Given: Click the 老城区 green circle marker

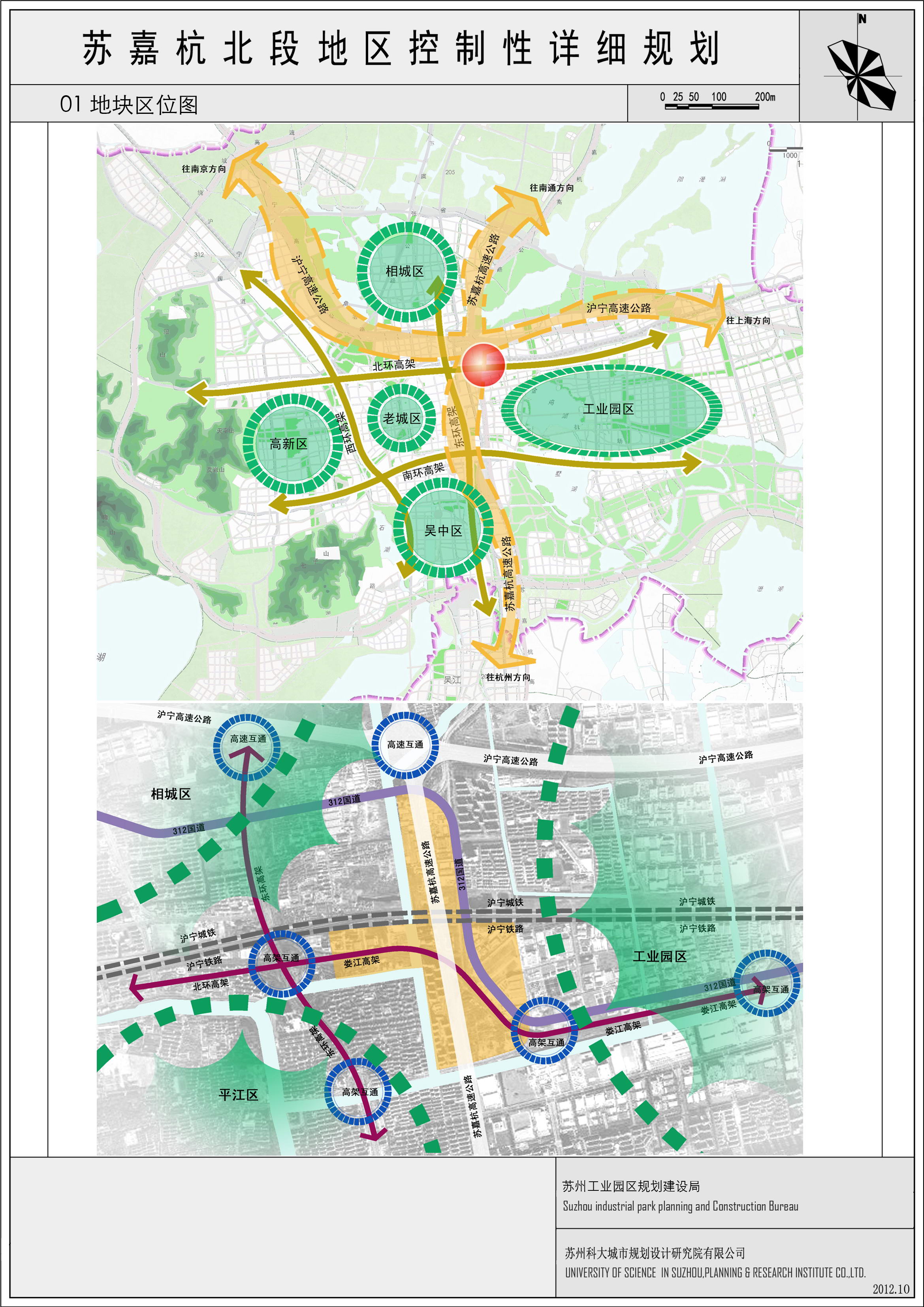Looking at the screenshot, I should coord(402,419).
